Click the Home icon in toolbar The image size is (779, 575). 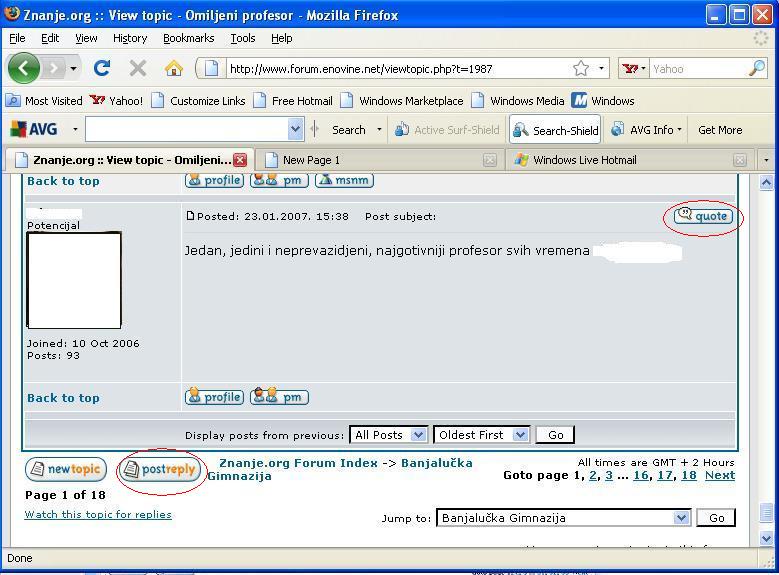[174, 68]
